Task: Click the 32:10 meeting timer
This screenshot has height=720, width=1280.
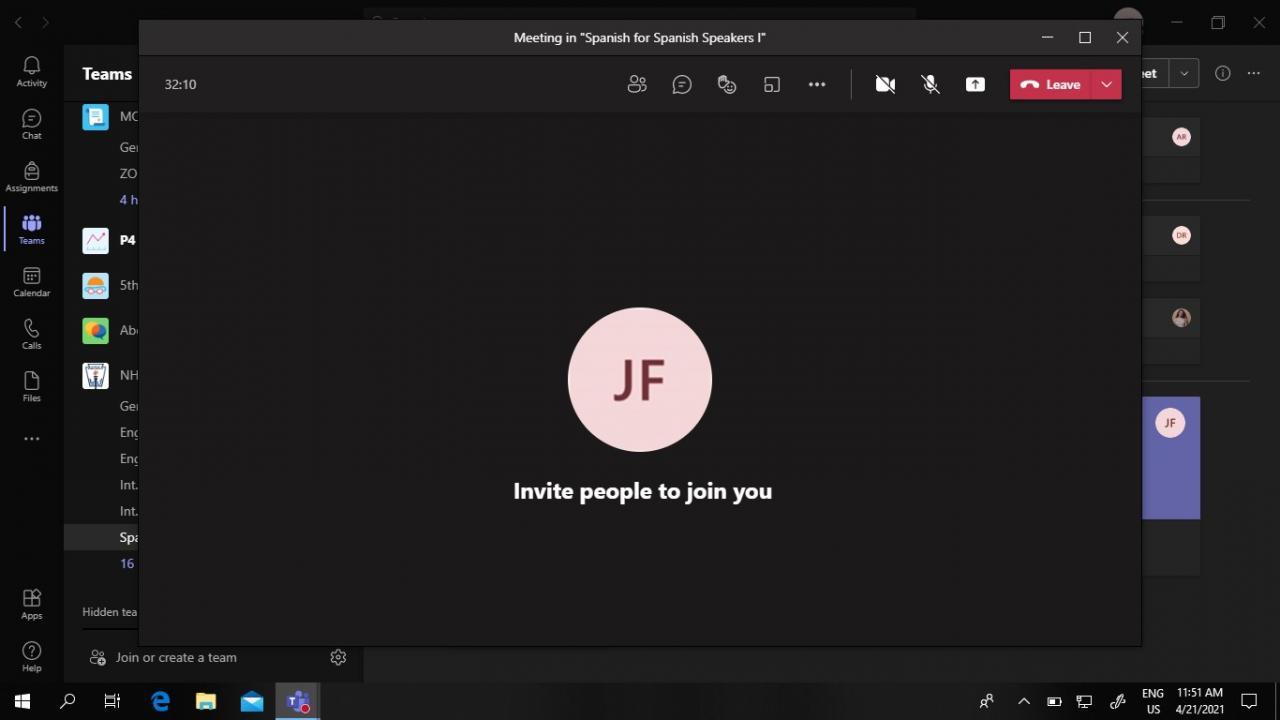Action: pos(180,85)
